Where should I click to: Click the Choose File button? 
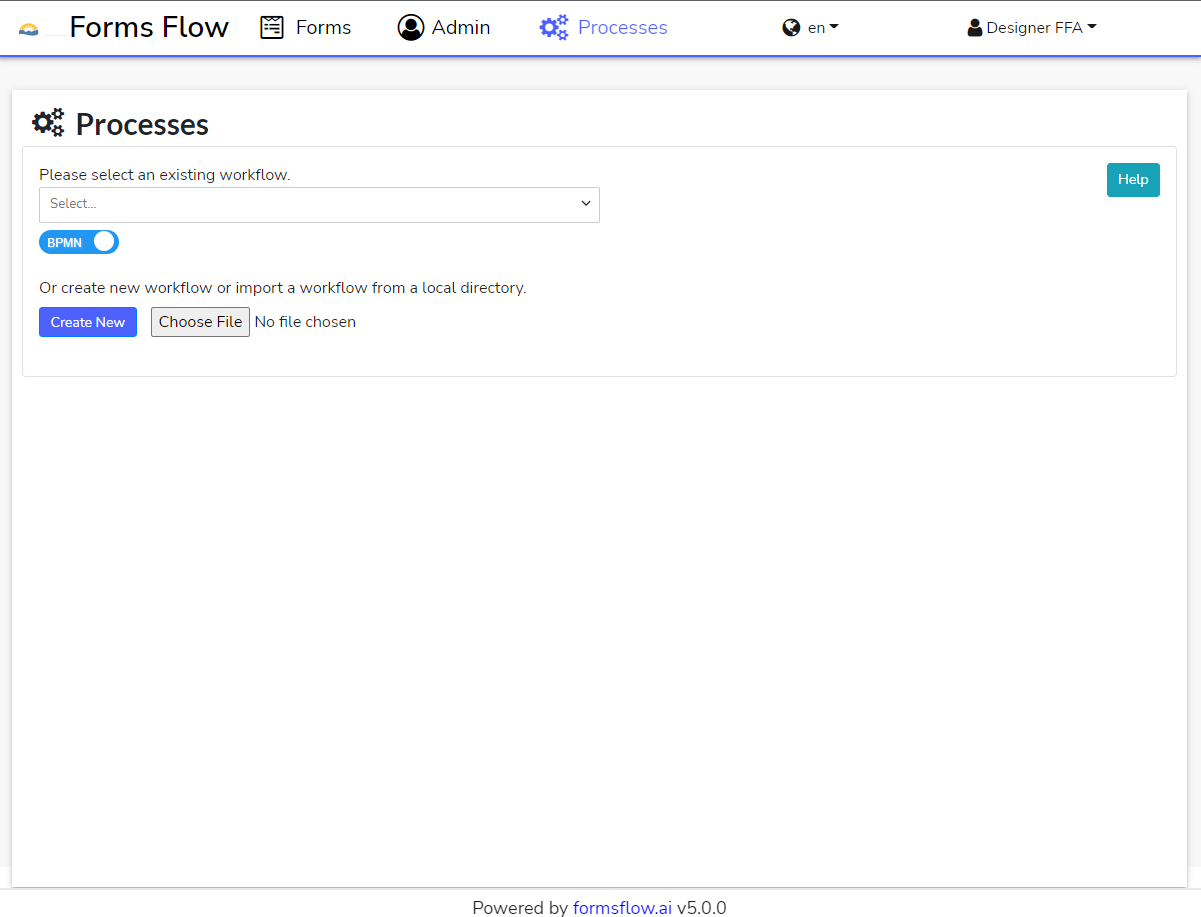pos(200,322)
